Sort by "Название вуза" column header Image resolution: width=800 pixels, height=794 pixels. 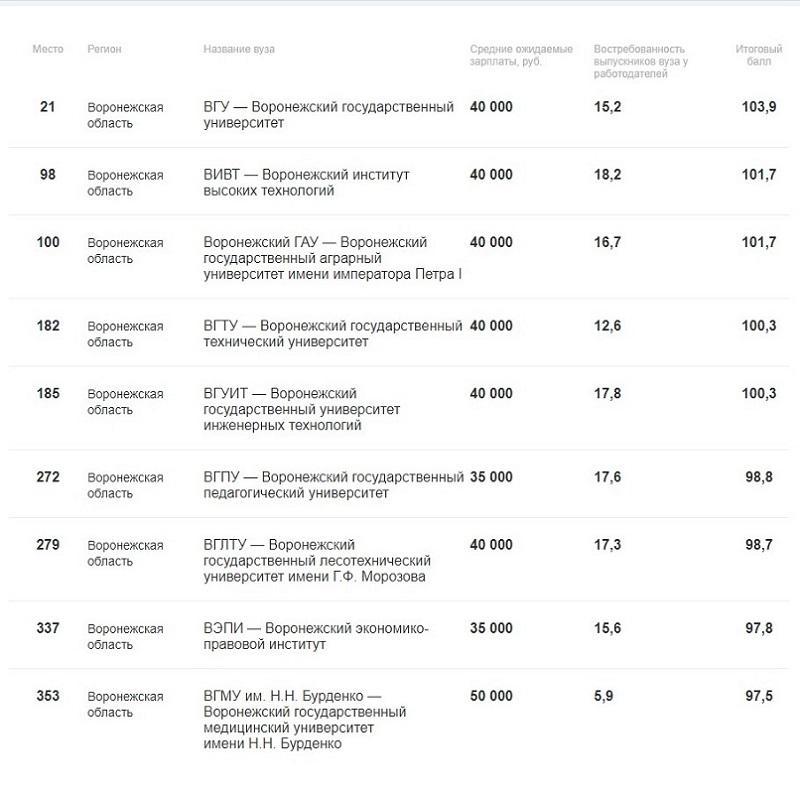(x=238, y=49)
